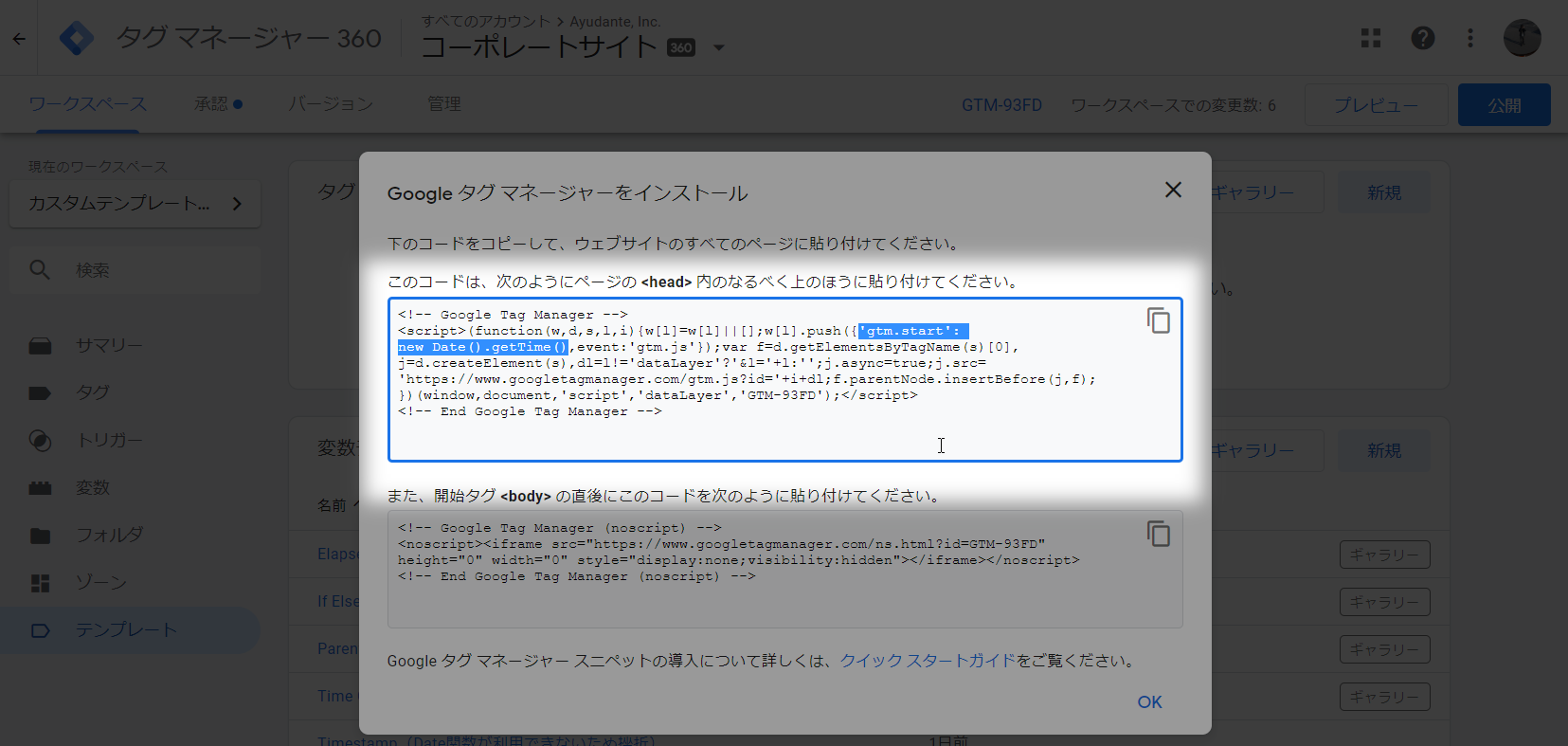Click the 変数 film-strip icon
Screen dimensions: 1568x746
40,487
